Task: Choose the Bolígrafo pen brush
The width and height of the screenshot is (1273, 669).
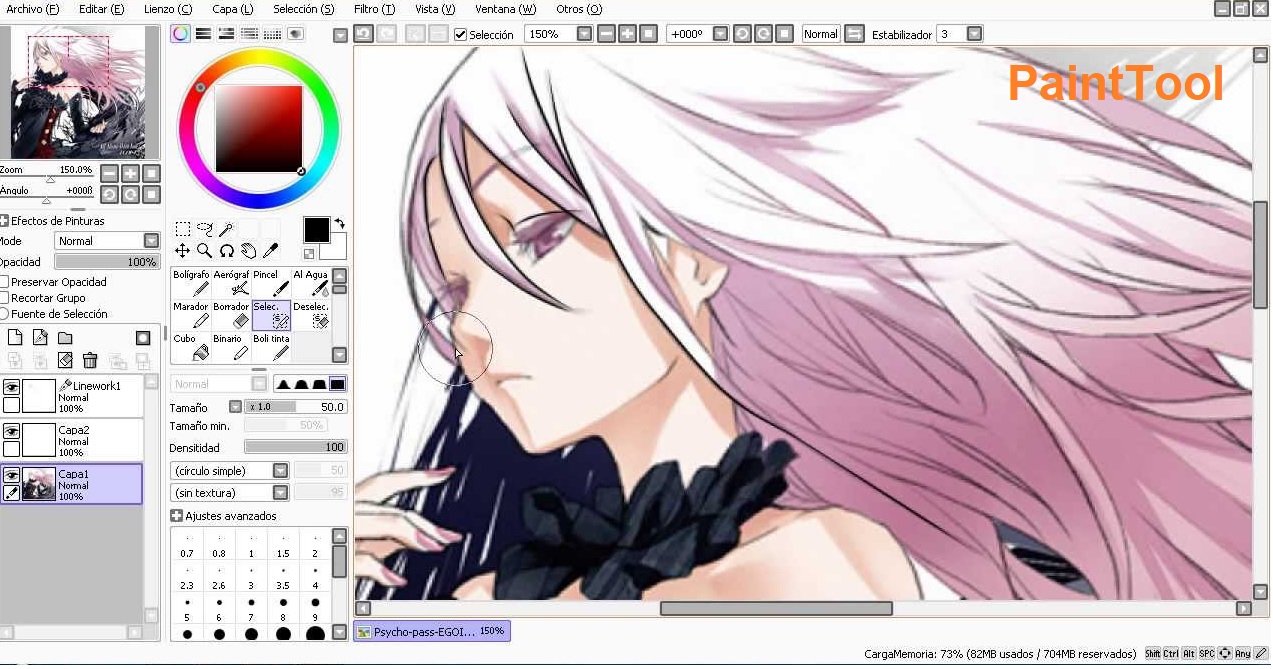Action: [x=191, y=283]
